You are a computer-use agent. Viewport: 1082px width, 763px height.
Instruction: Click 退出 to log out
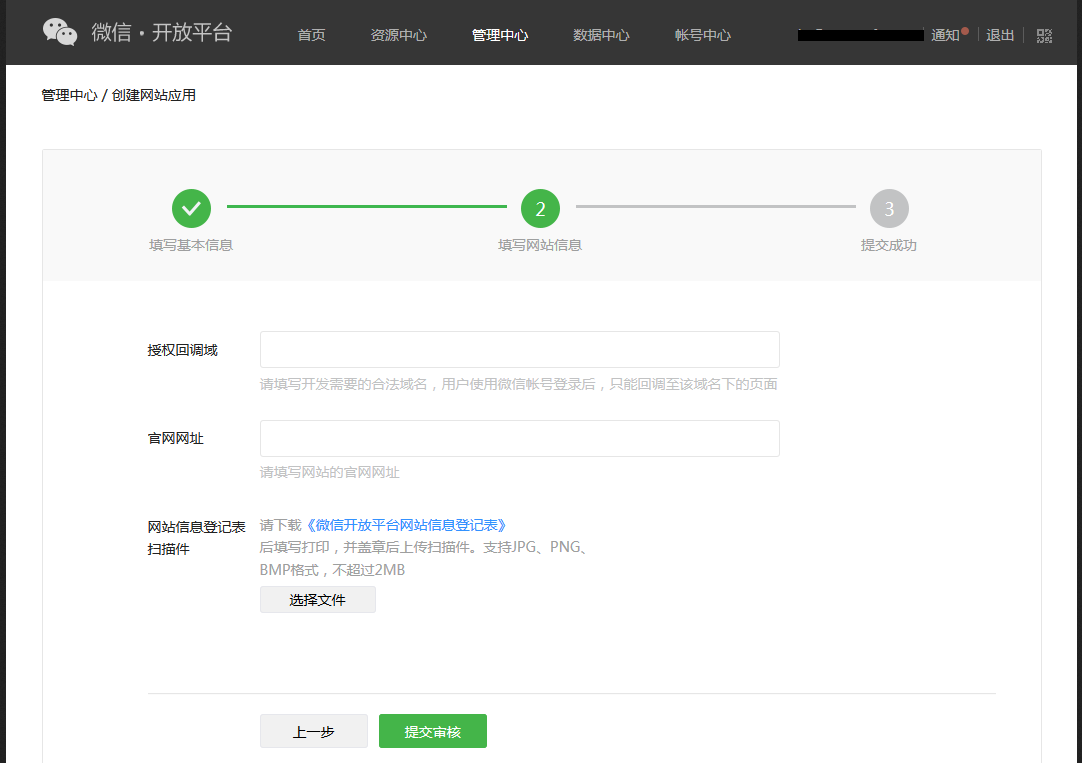tap(1000, 35)
